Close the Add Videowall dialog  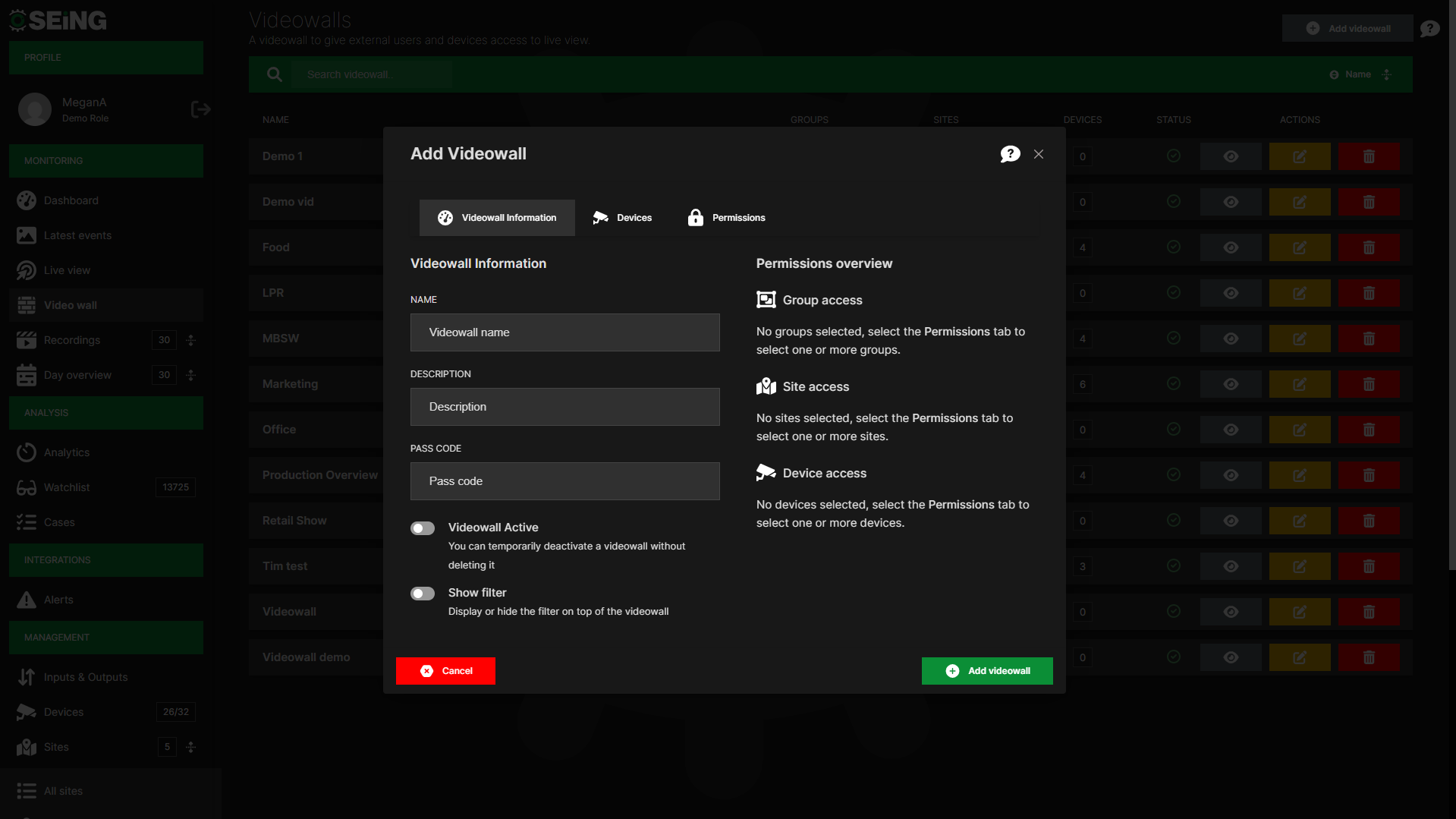[x=1039, y=154]
